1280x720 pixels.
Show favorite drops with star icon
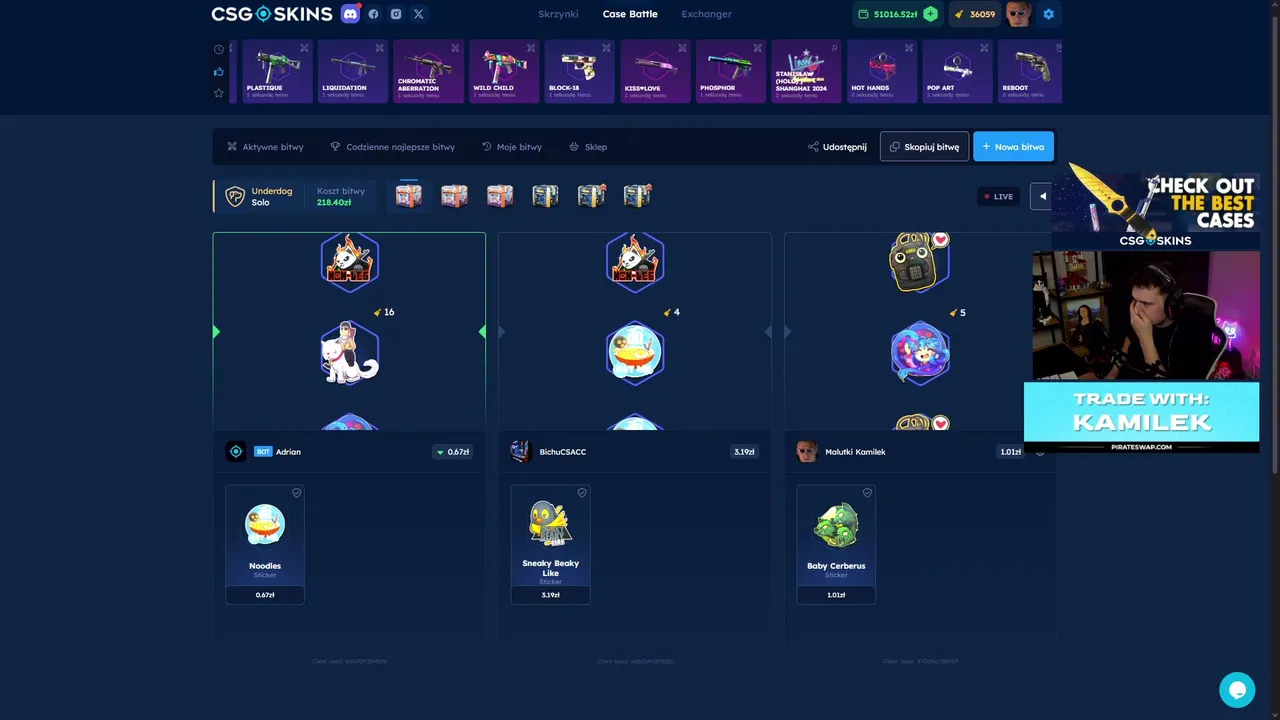219,93
